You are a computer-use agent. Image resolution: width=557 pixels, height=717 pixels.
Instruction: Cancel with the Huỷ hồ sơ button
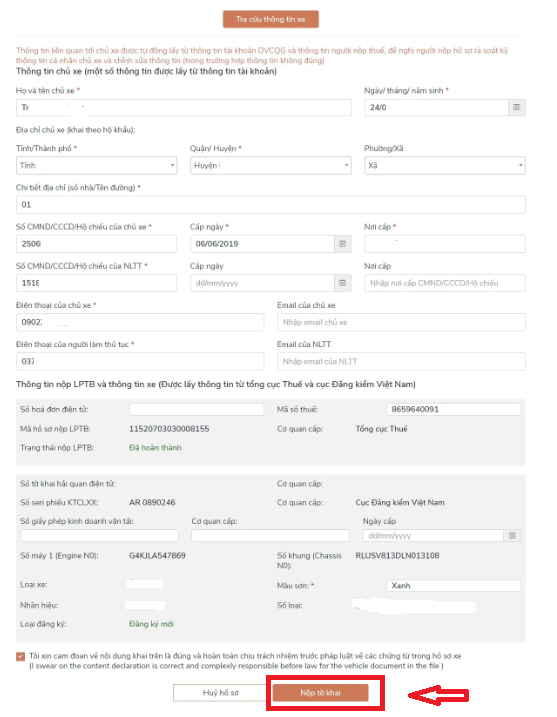click(x=220, y=693)
